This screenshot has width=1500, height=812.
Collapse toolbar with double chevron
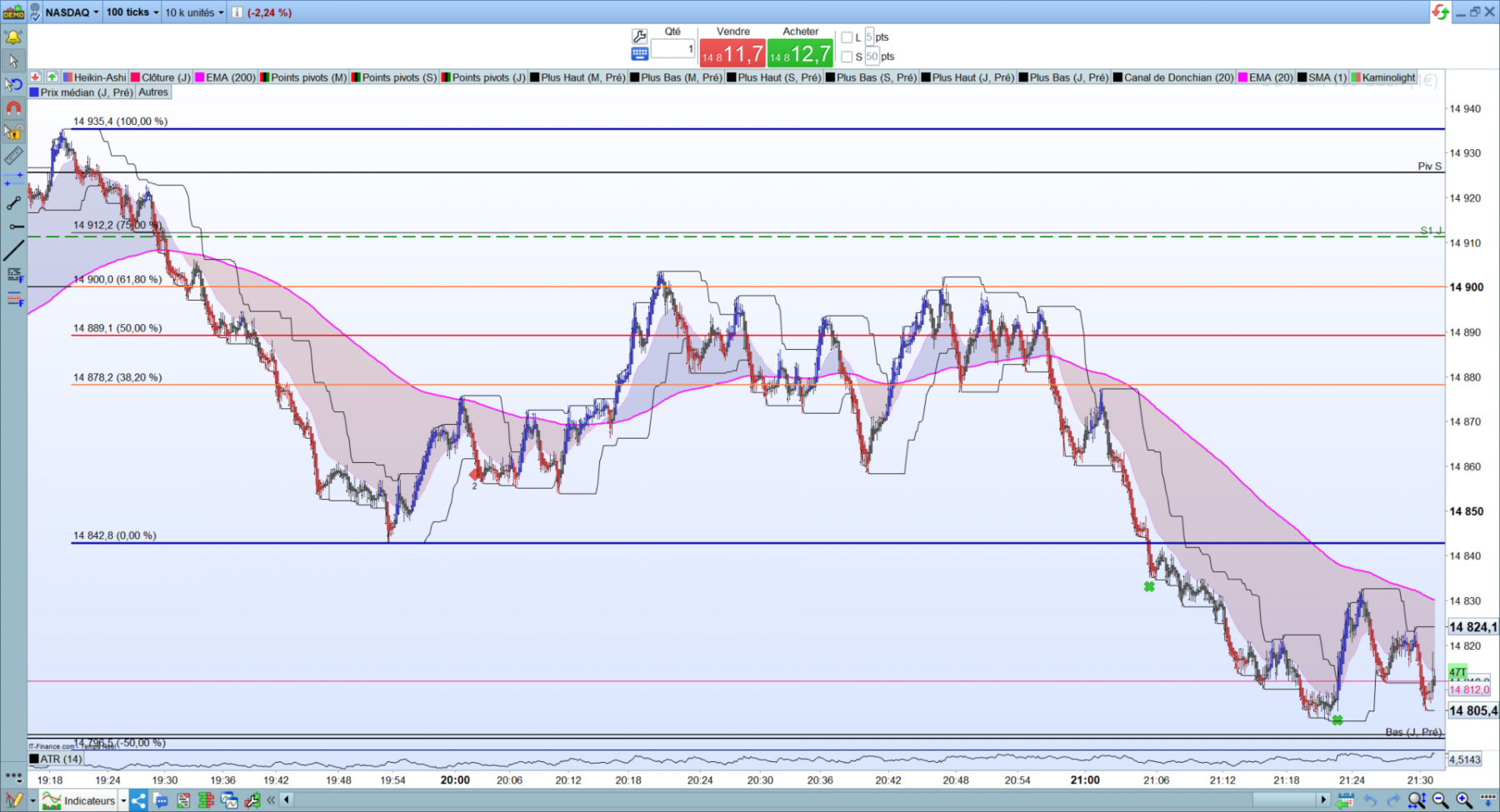coord(271,800)
